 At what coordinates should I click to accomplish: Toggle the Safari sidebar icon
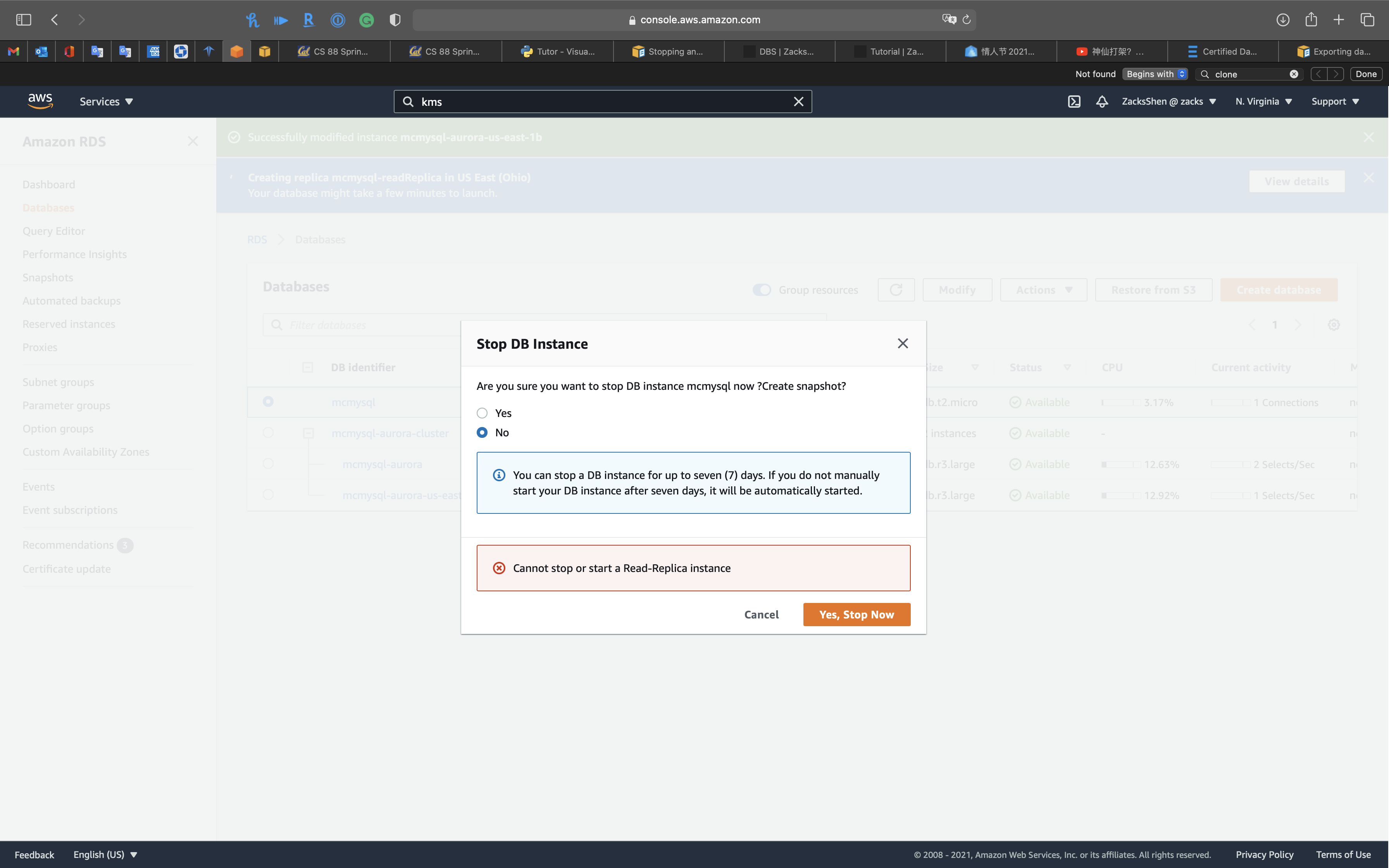24,20
